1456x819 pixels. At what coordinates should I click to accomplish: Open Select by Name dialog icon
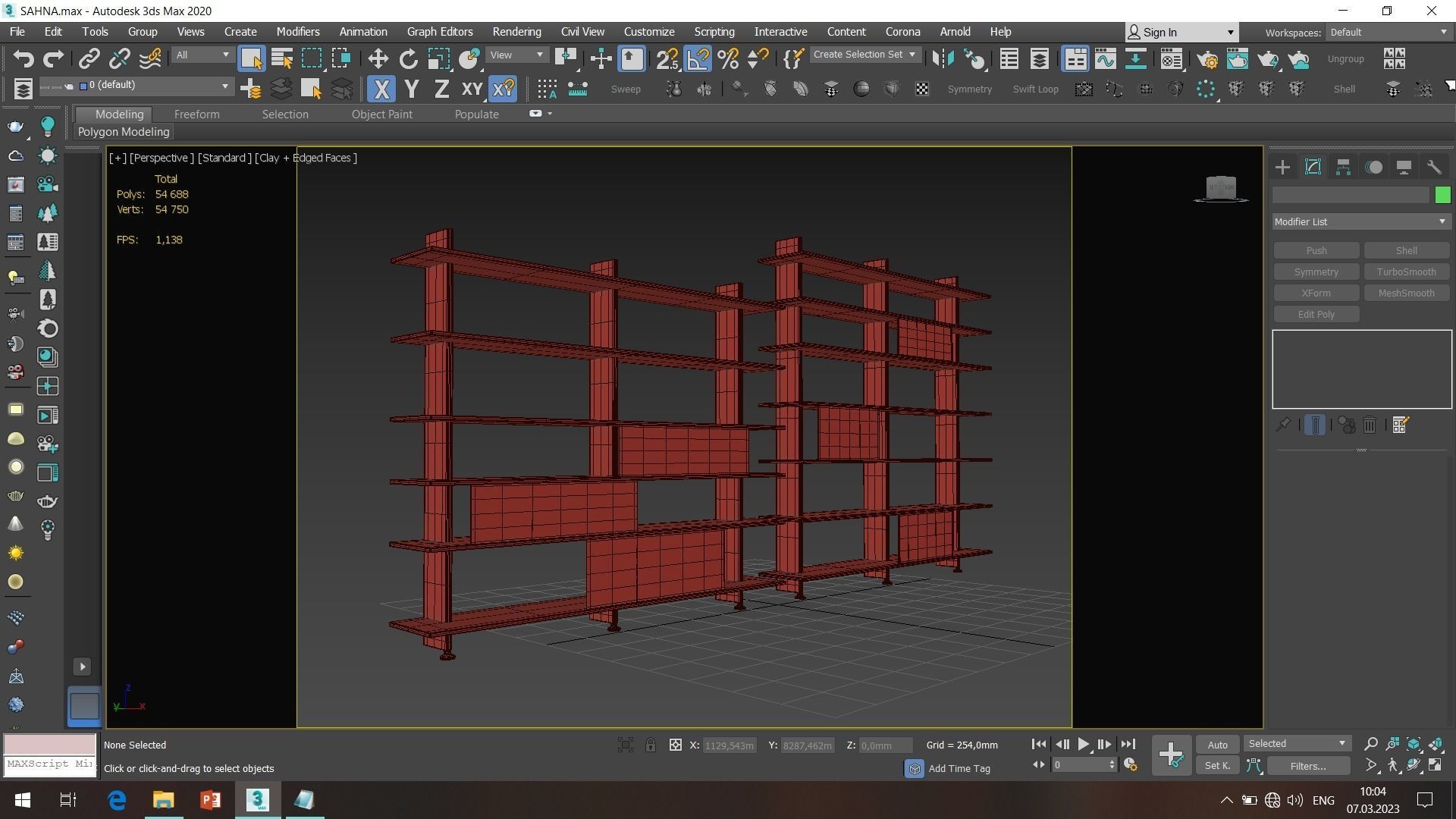coord(281,58)
